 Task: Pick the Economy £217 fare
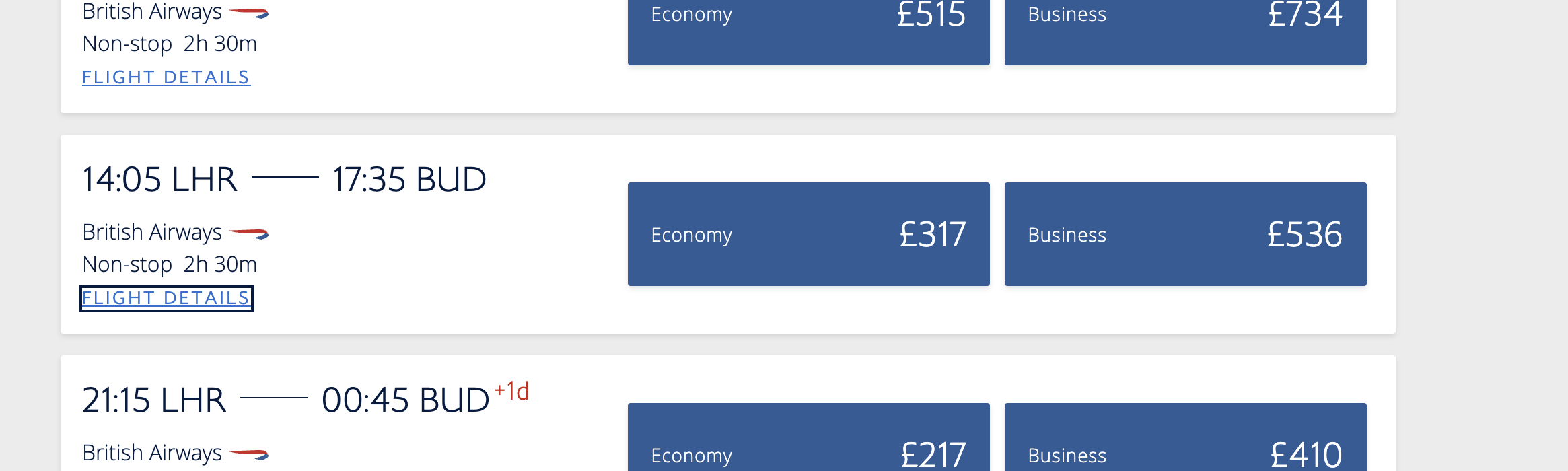click(808, 437)
